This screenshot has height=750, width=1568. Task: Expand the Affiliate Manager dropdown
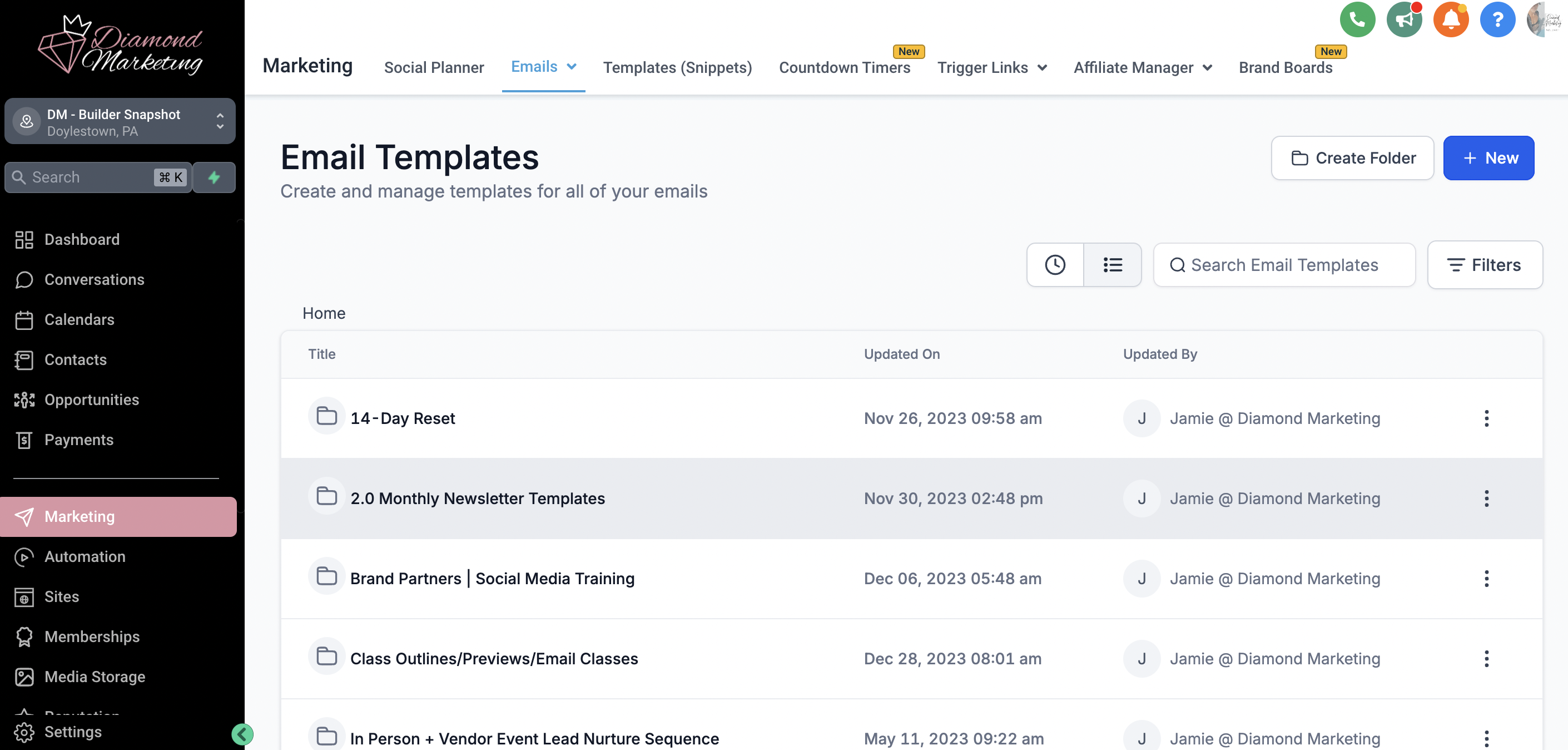1143,68
